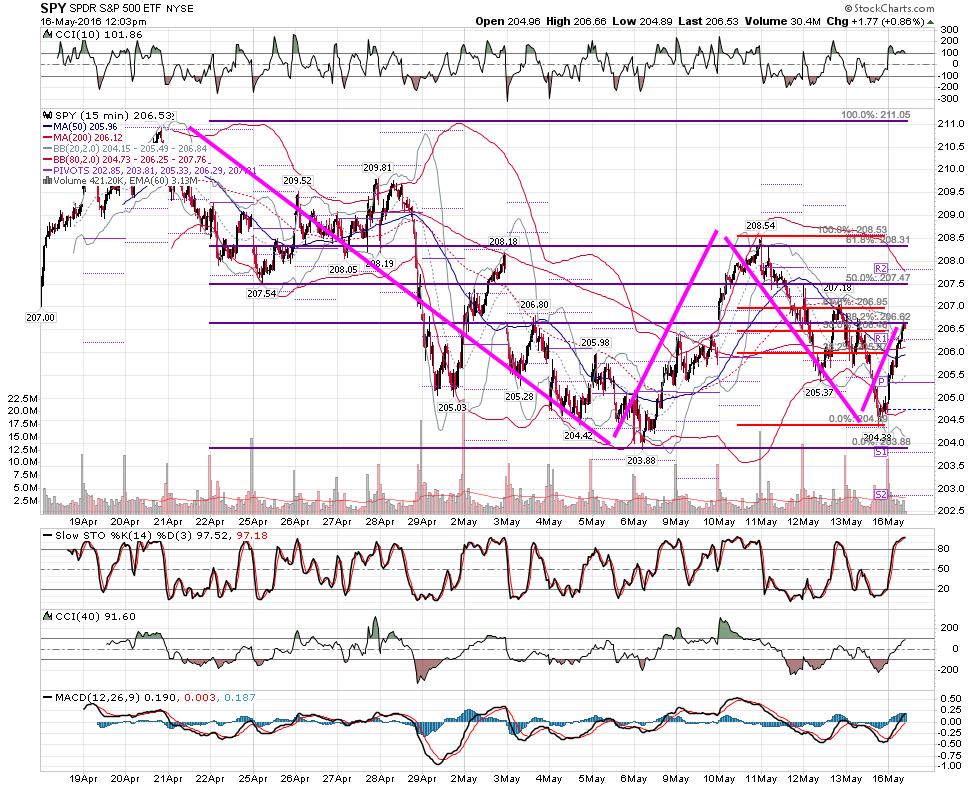
Task: Click the 100.0%: 211.05 Fibonacci label
Action: 875,115
